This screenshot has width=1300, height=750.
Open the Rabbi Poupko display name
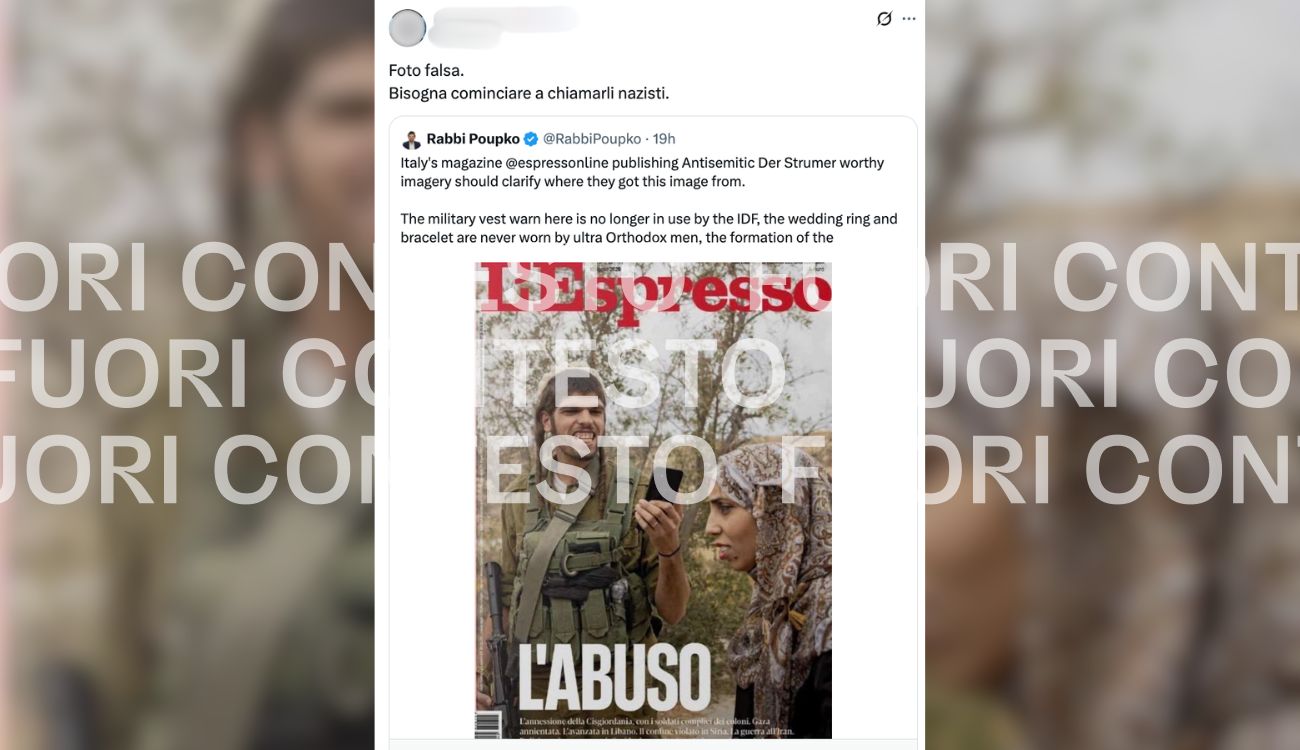(473, 139)
